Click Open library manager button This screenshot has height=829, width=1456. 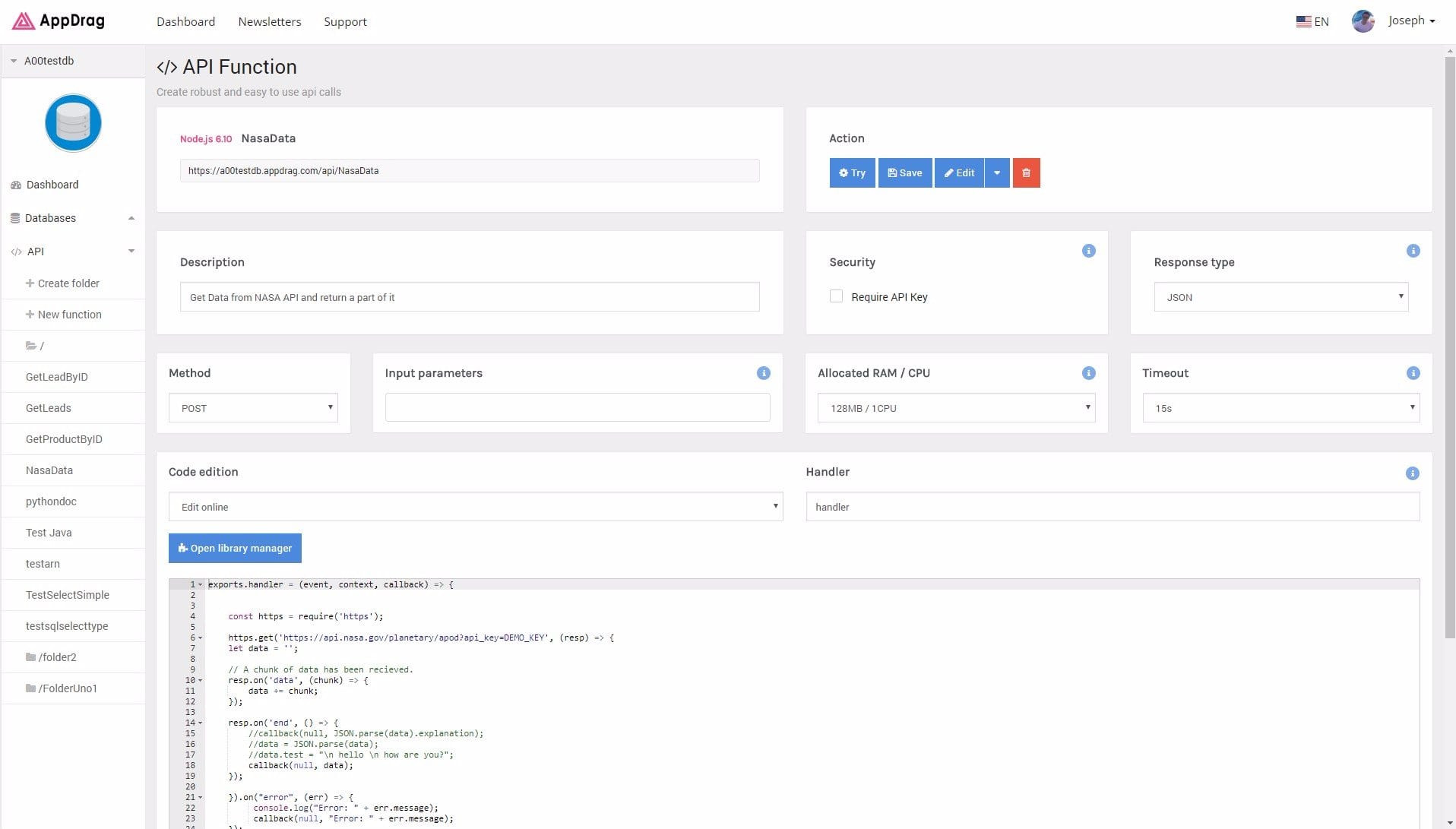tap(235, 548)
